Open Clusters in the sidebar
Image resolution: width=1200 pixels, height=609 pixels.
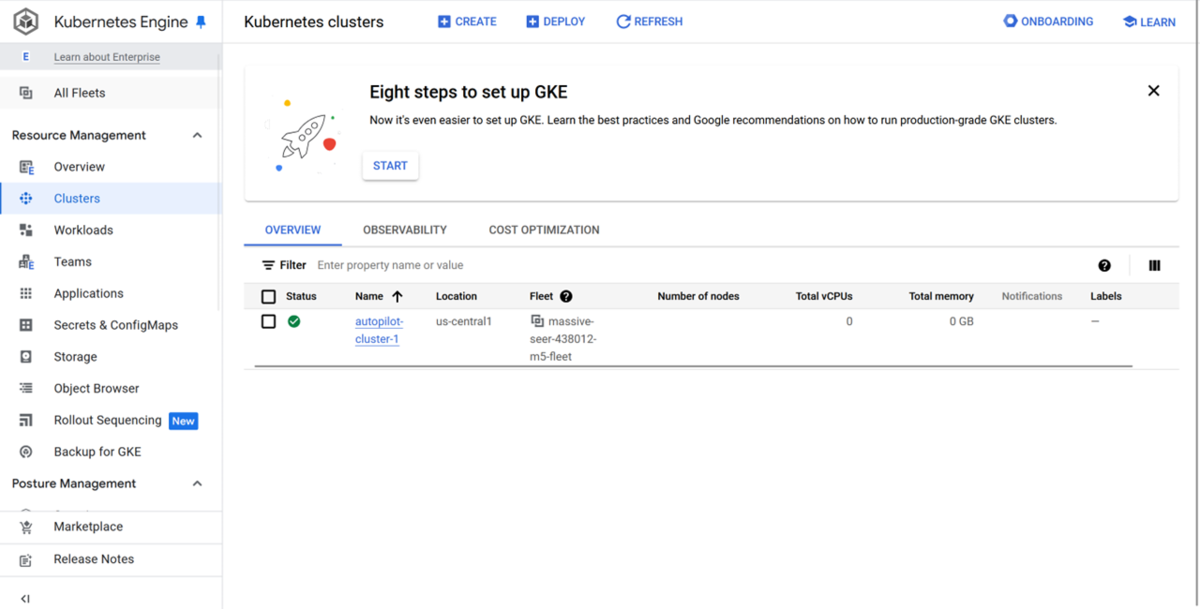110,198
